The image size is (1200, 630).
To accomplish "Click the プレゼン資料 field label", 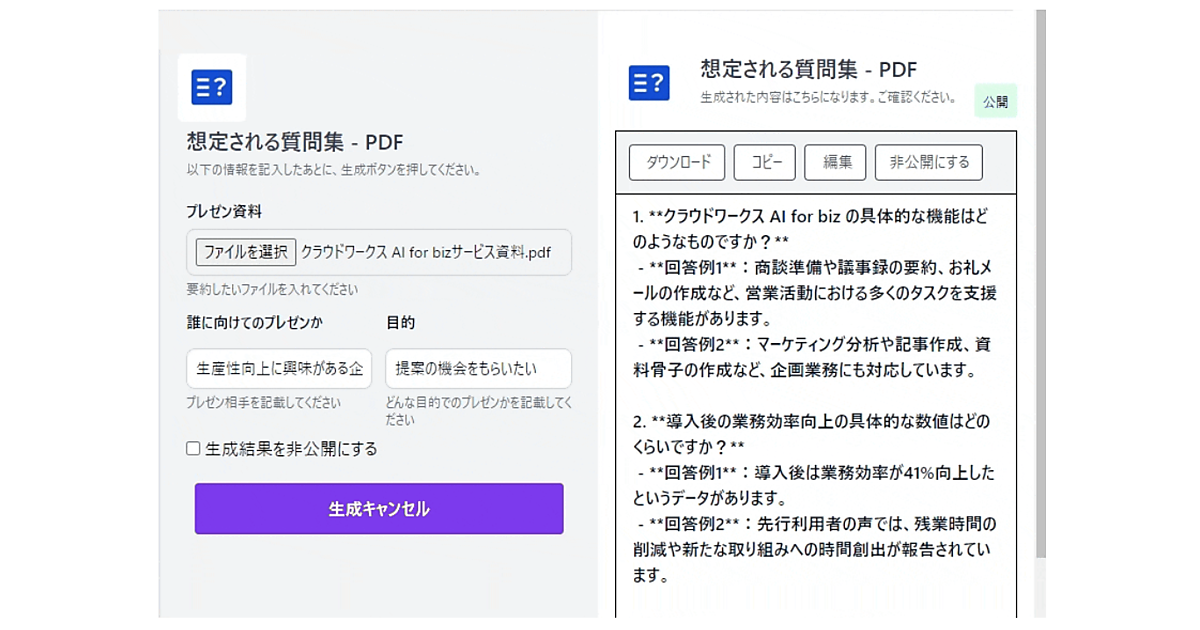I will pyautogui.click(x=224, y=211).
